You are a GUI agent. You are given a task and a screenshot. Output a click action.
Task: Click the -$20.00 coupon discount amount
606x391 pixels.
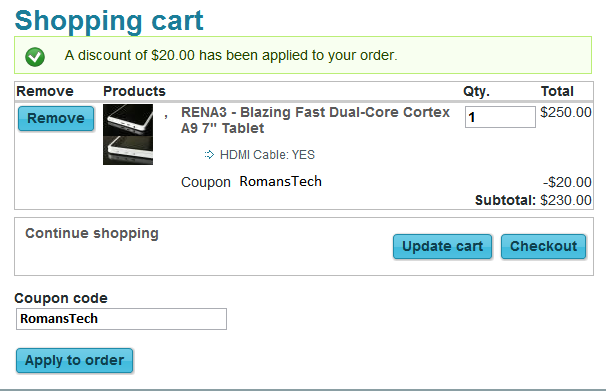click(x=567, y=182)
